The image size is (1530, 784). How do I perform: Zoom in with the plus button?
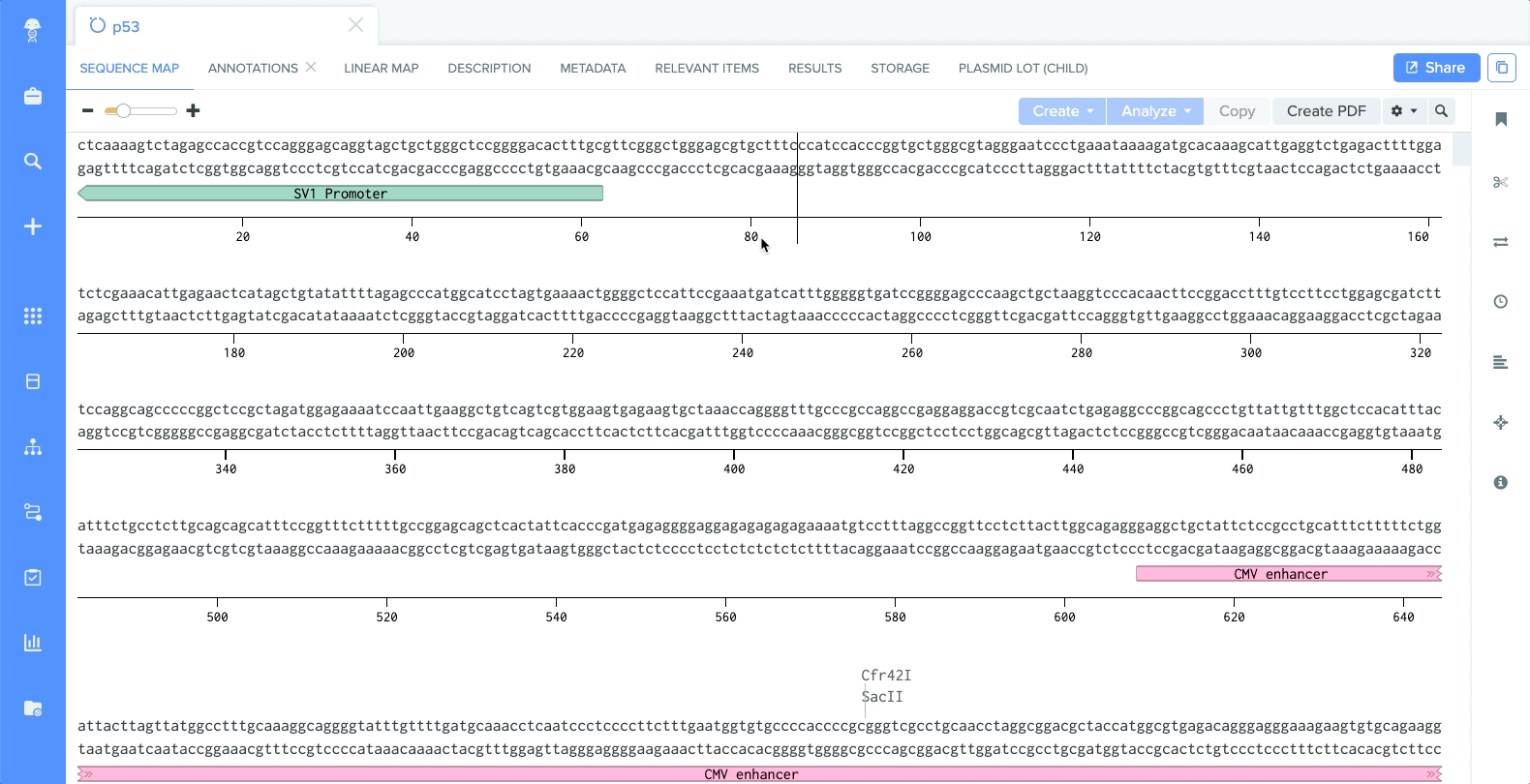pos(193,110)
